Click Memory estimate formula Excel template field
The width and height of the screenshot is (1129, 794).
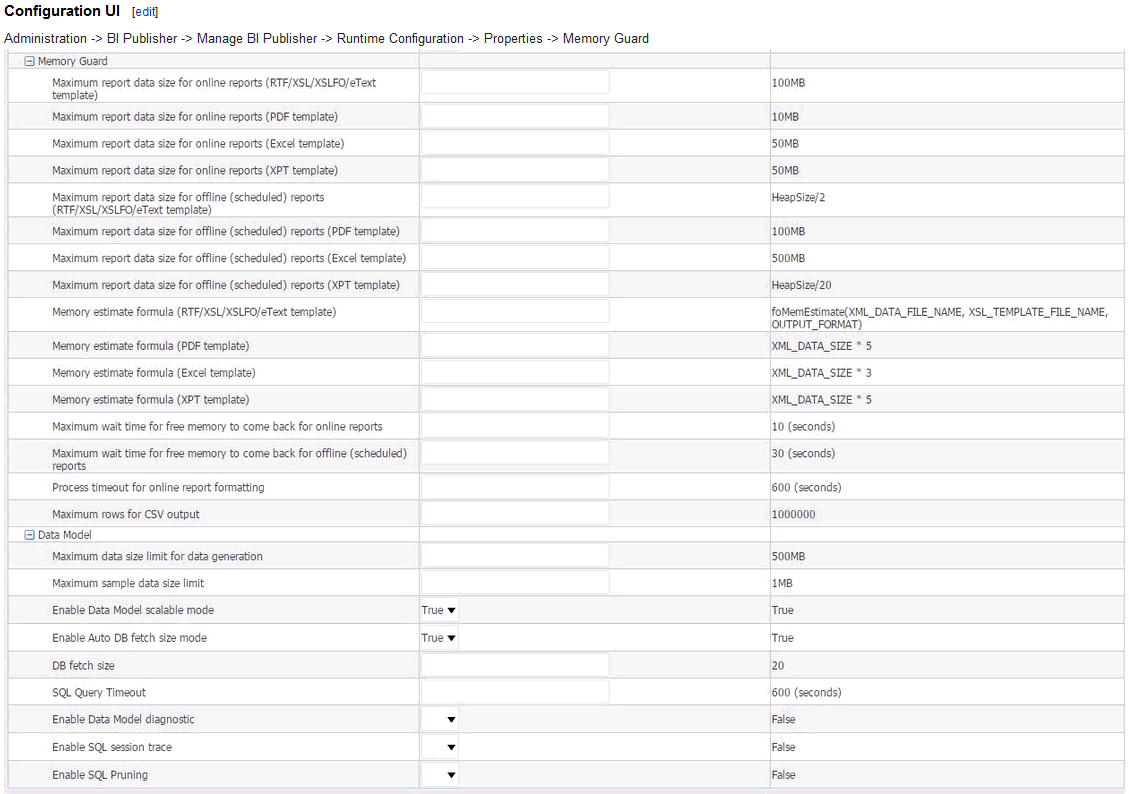click(x=515, y=371)
